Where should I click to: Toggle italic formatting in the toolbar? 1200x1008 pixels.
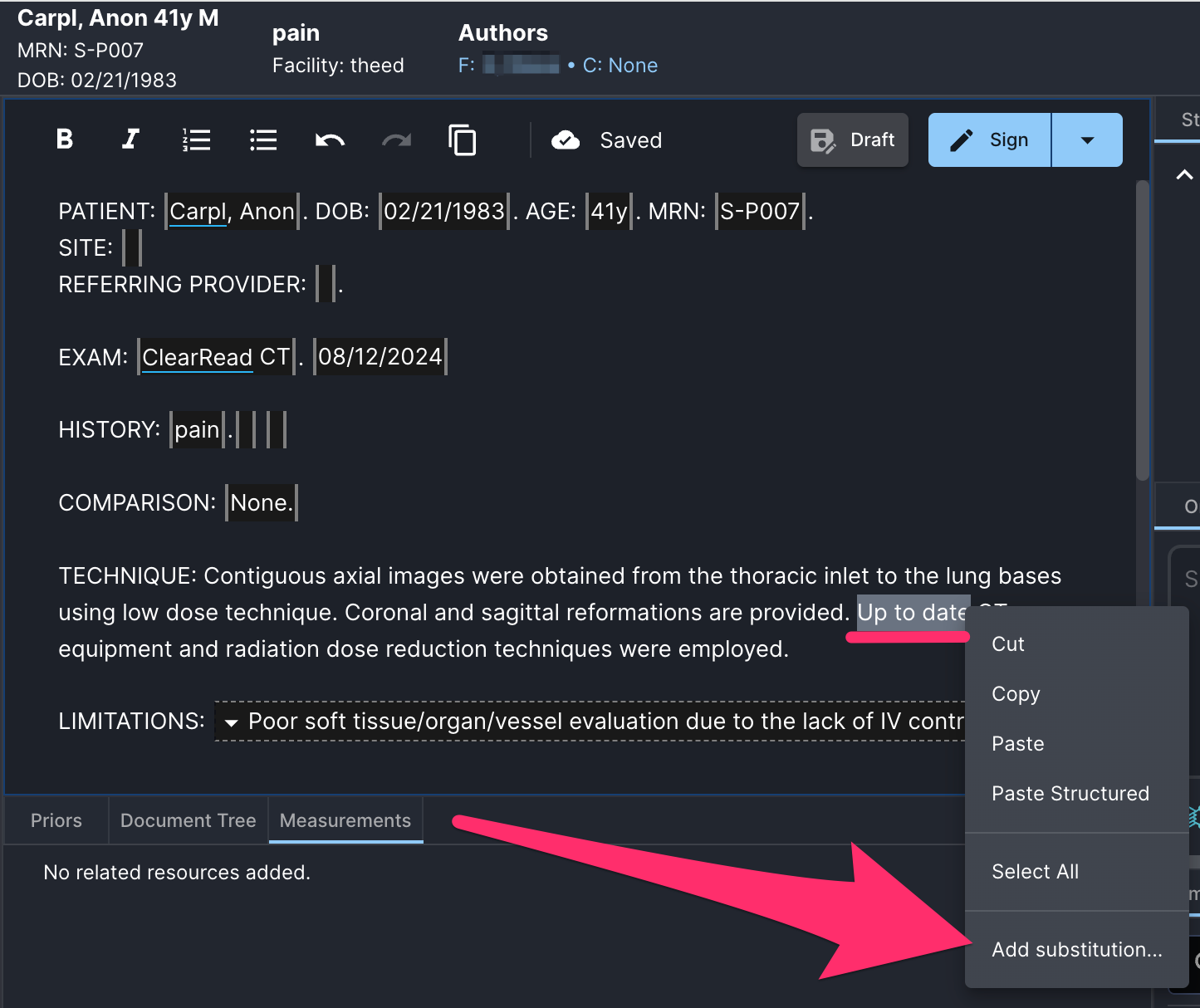130,139
